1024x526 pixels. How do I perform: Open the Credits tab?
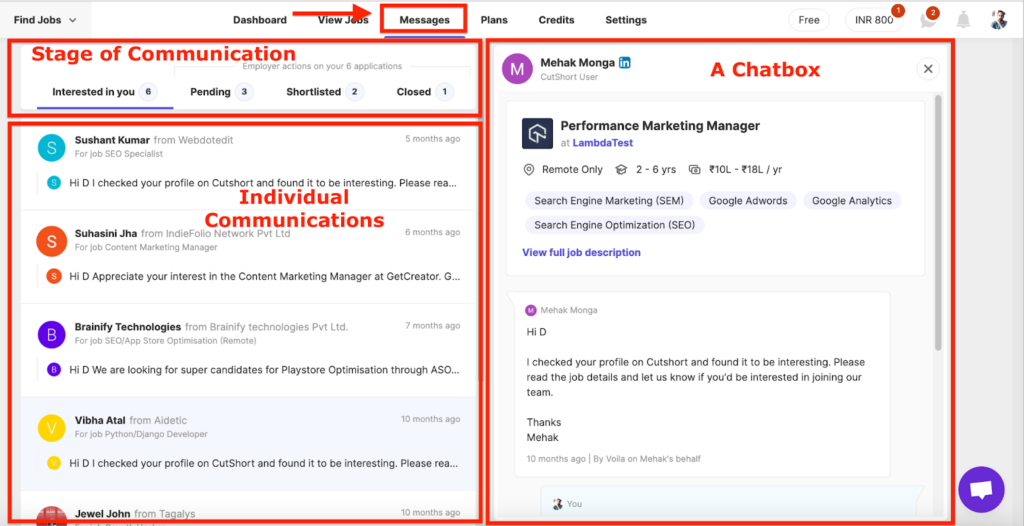(556, 20)
